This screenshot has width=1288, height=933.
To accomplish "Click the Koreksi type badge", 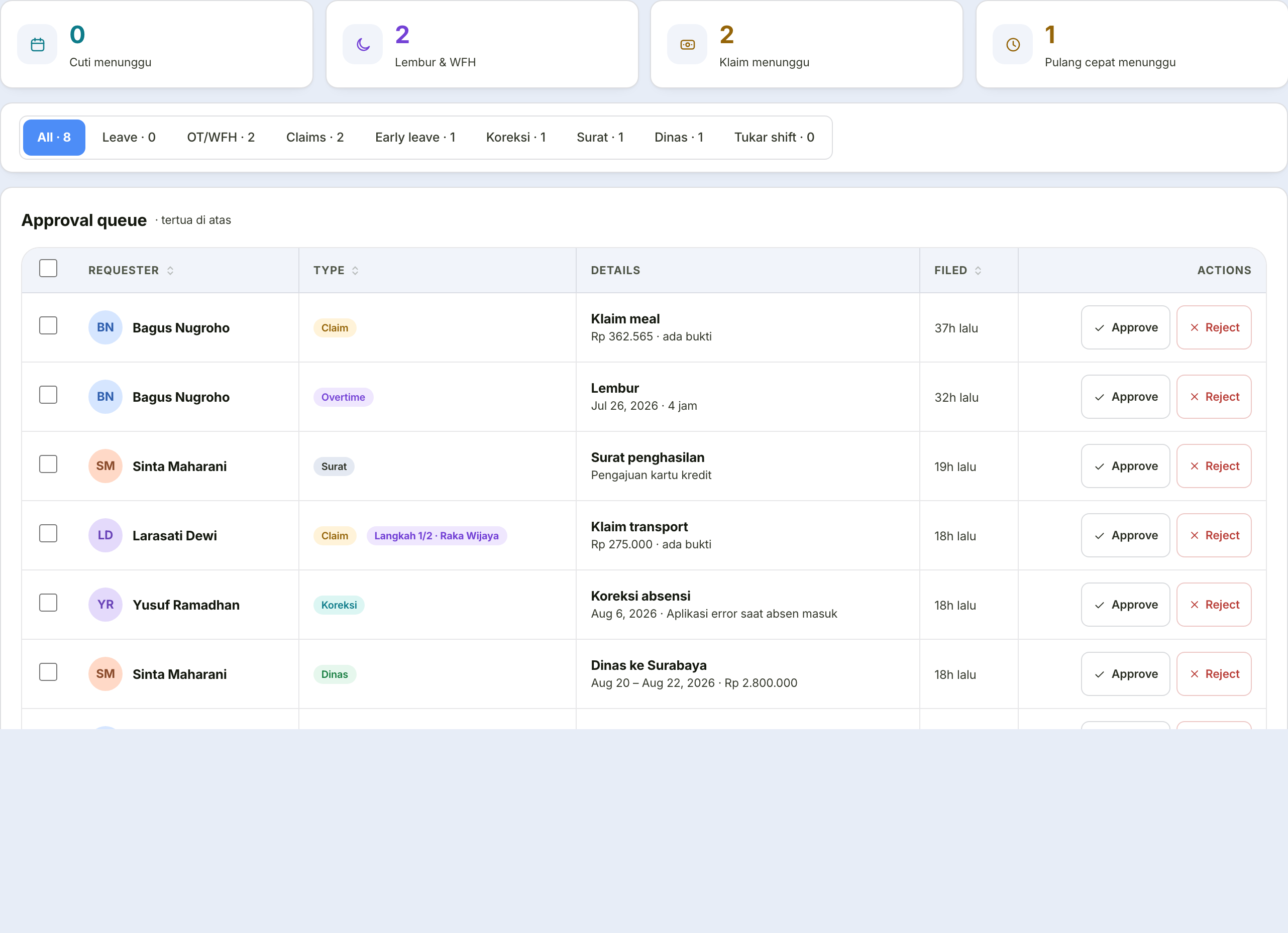I will point(339,605).
